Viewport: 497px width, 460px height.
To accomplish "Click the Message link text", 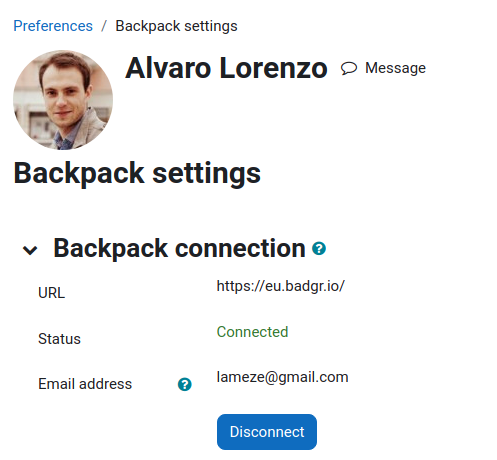I will point(395,68).
